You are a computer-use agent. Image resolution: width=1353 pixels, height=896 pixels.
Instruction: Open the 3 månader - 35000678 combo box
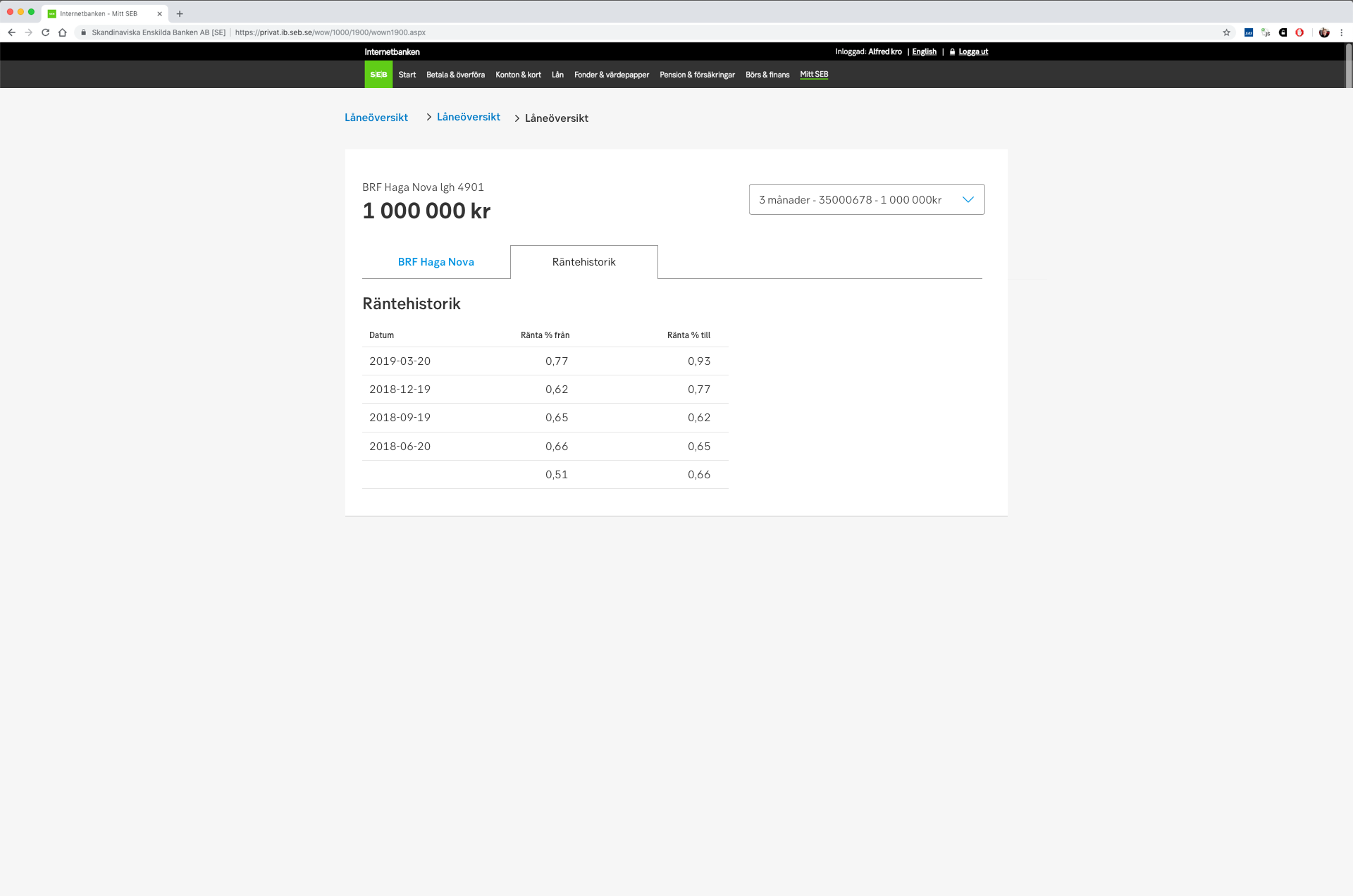point(866,199)
